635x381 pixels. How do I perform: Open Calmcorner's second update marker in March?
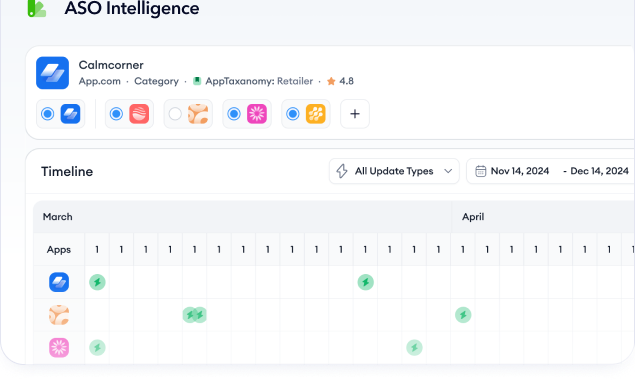click(x=365, y=282)
